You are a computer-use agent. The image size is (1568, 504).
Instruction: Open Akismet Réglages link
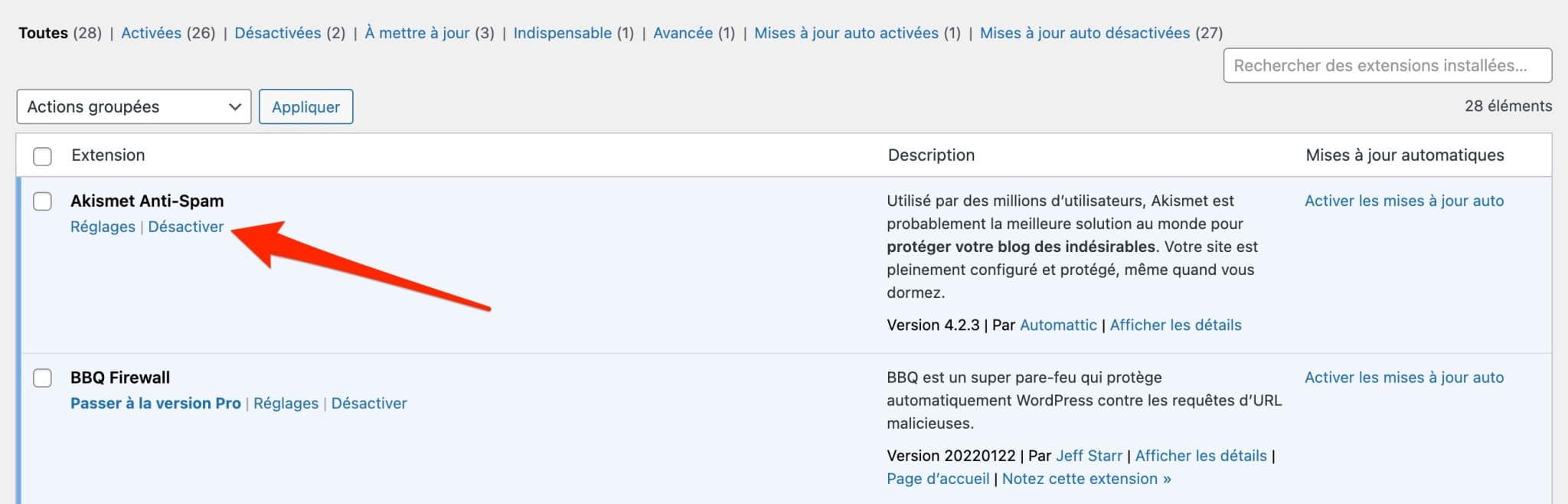coord(103,227)
